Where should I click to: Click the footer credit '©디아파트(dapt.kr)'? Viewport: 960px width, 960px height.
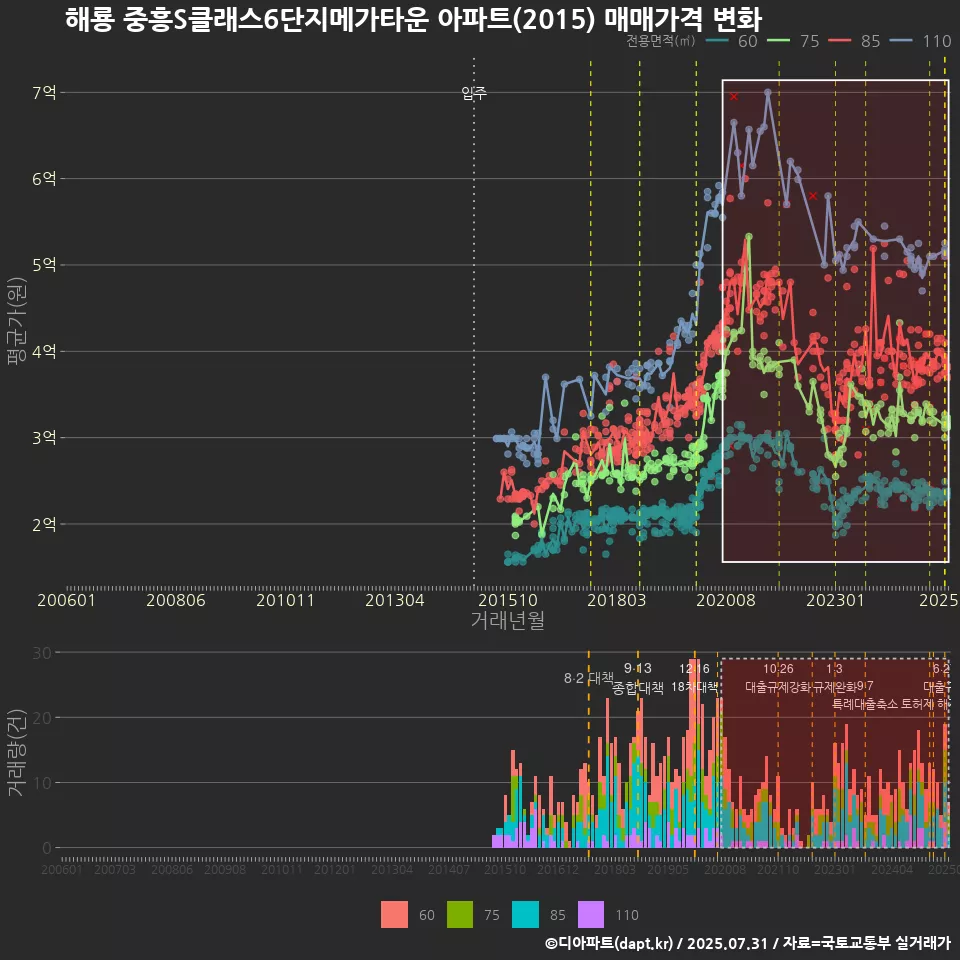point(609,943)
